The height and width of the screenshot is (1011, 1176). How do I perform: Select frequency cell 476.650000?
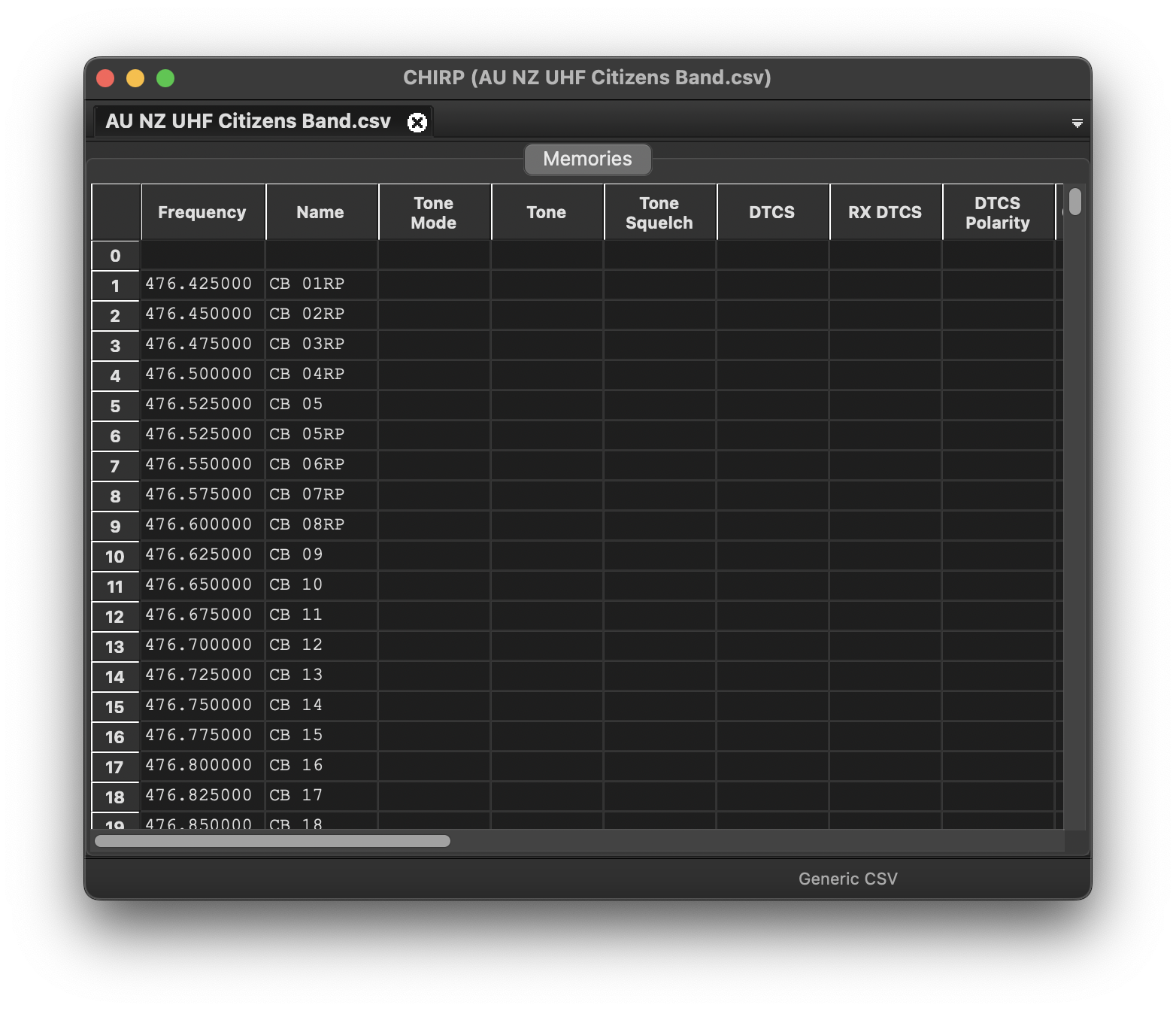coord(203,585)
